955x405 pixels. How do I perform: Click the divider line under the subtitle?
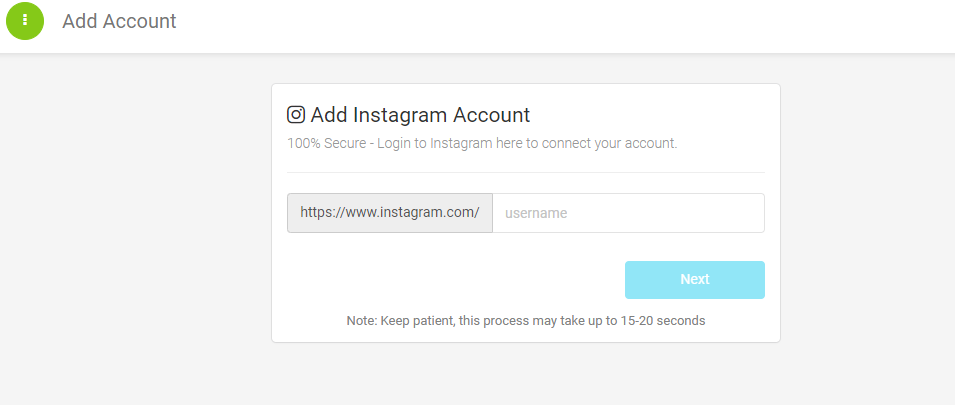[526, 172]
